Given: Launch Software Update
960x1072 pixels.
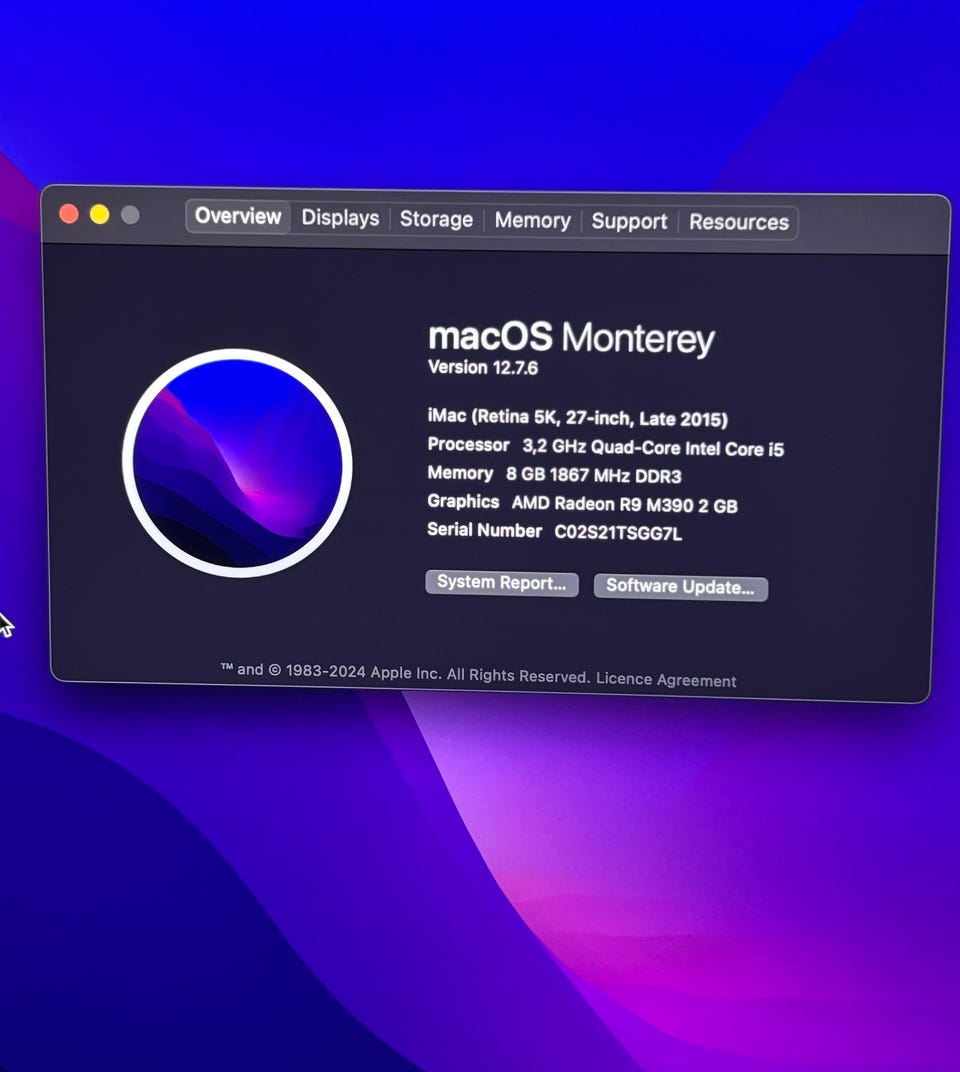Looking at the screenshot, I should (680, 587).
